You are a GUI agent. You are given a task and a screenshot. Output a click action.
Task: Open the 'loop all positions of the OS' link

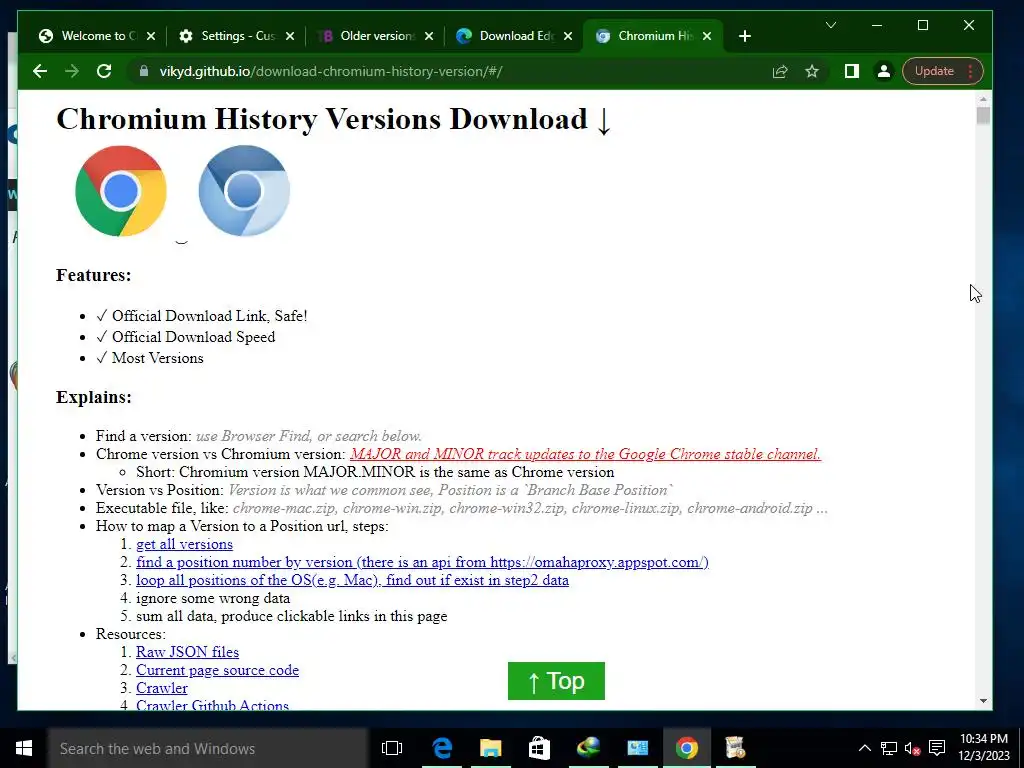(352, 580)
